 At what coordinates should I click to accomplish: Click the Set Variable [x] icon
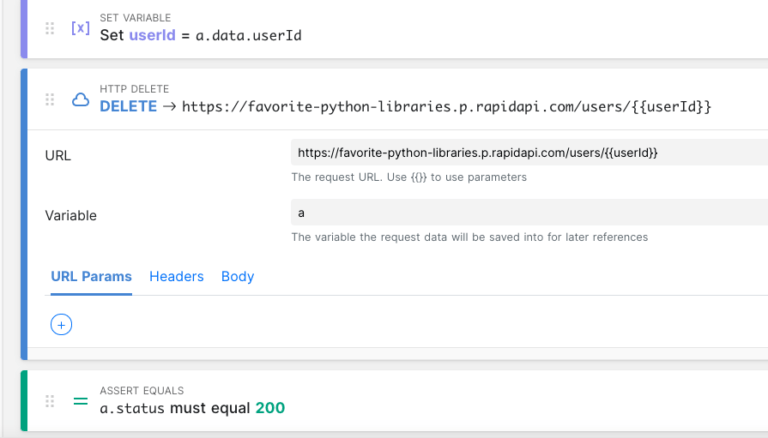click(x=80, y=28)
